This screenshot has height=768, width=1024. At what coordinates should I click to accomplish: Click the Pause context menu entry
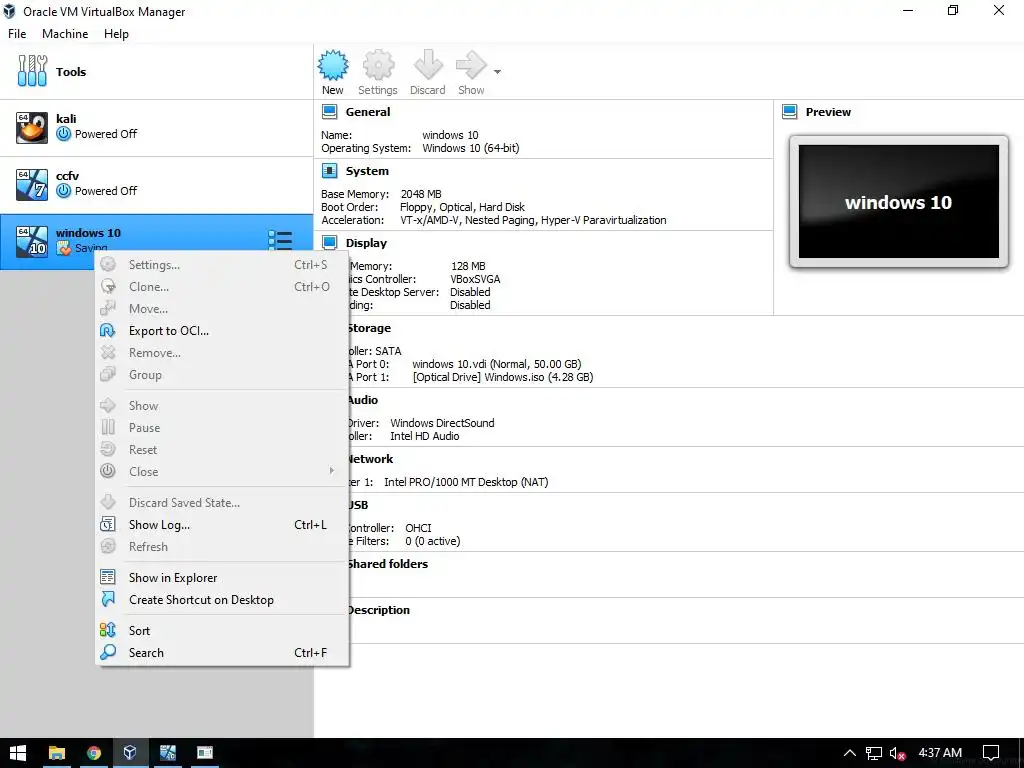[x=222, y=428]
